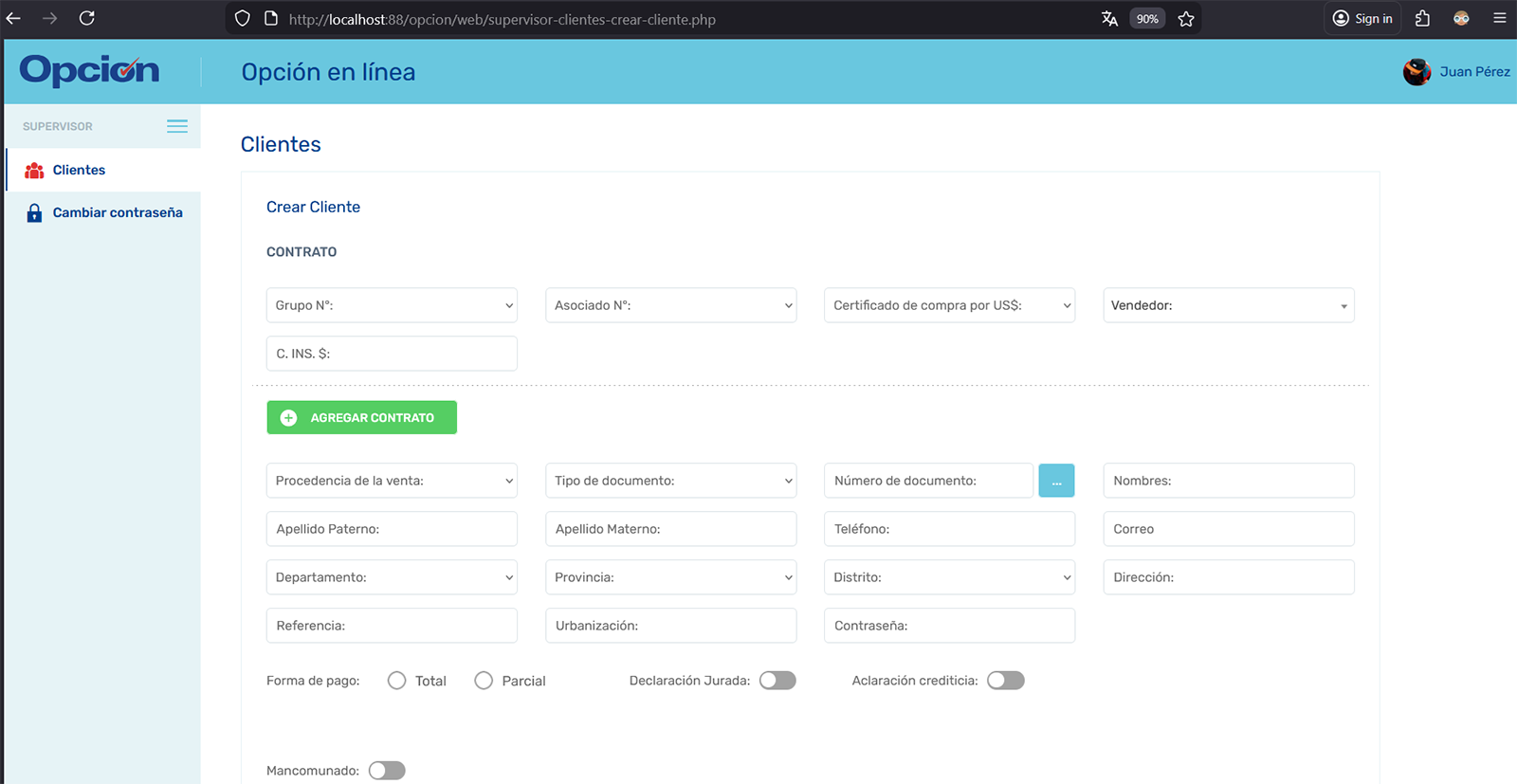Screen dimensions: 1517x784
Task: Select the Parcial payment radio button
Action: point(484,681)
